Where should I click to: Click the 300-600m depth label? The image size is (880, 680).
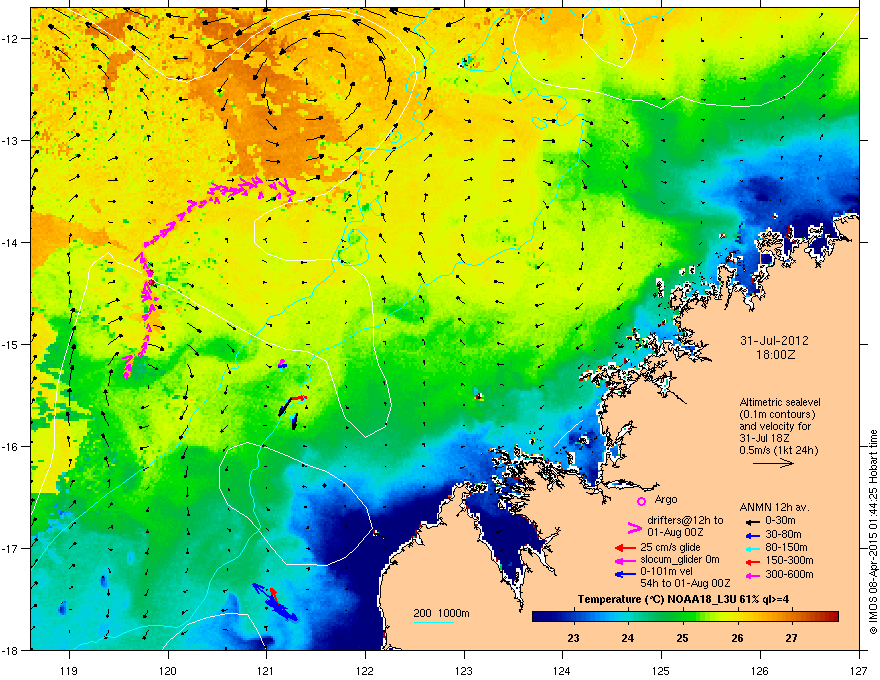click(x=790, y=573)
